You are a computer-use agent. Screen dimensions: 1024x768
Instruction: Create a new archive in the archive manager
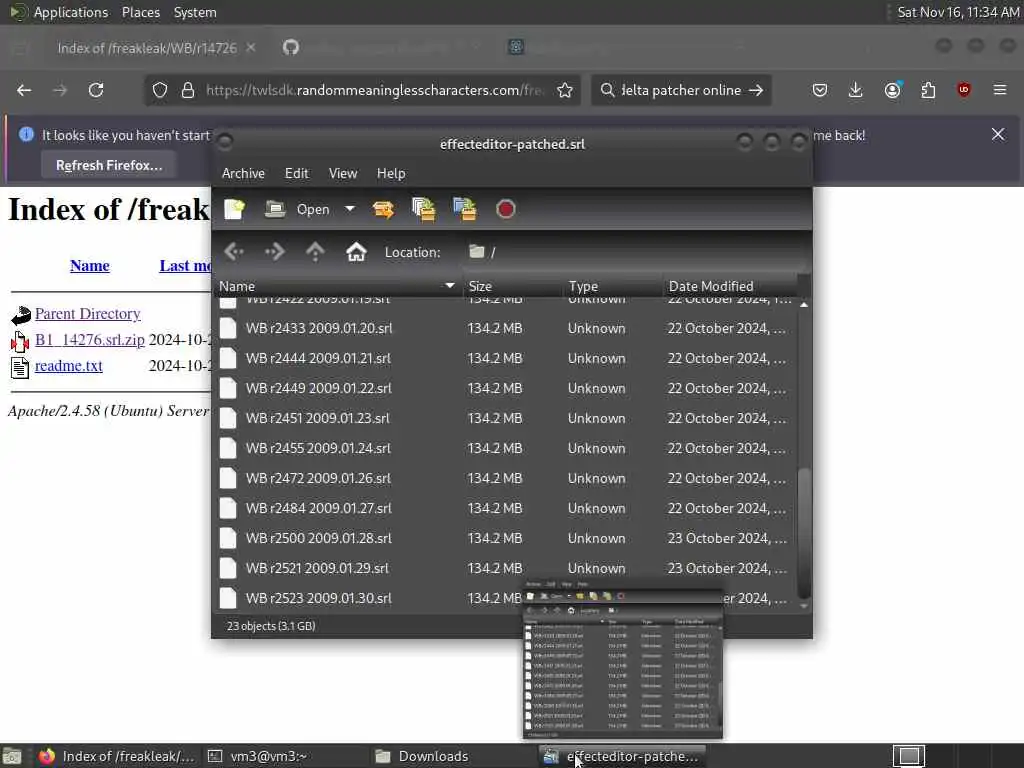pos(234,209)
